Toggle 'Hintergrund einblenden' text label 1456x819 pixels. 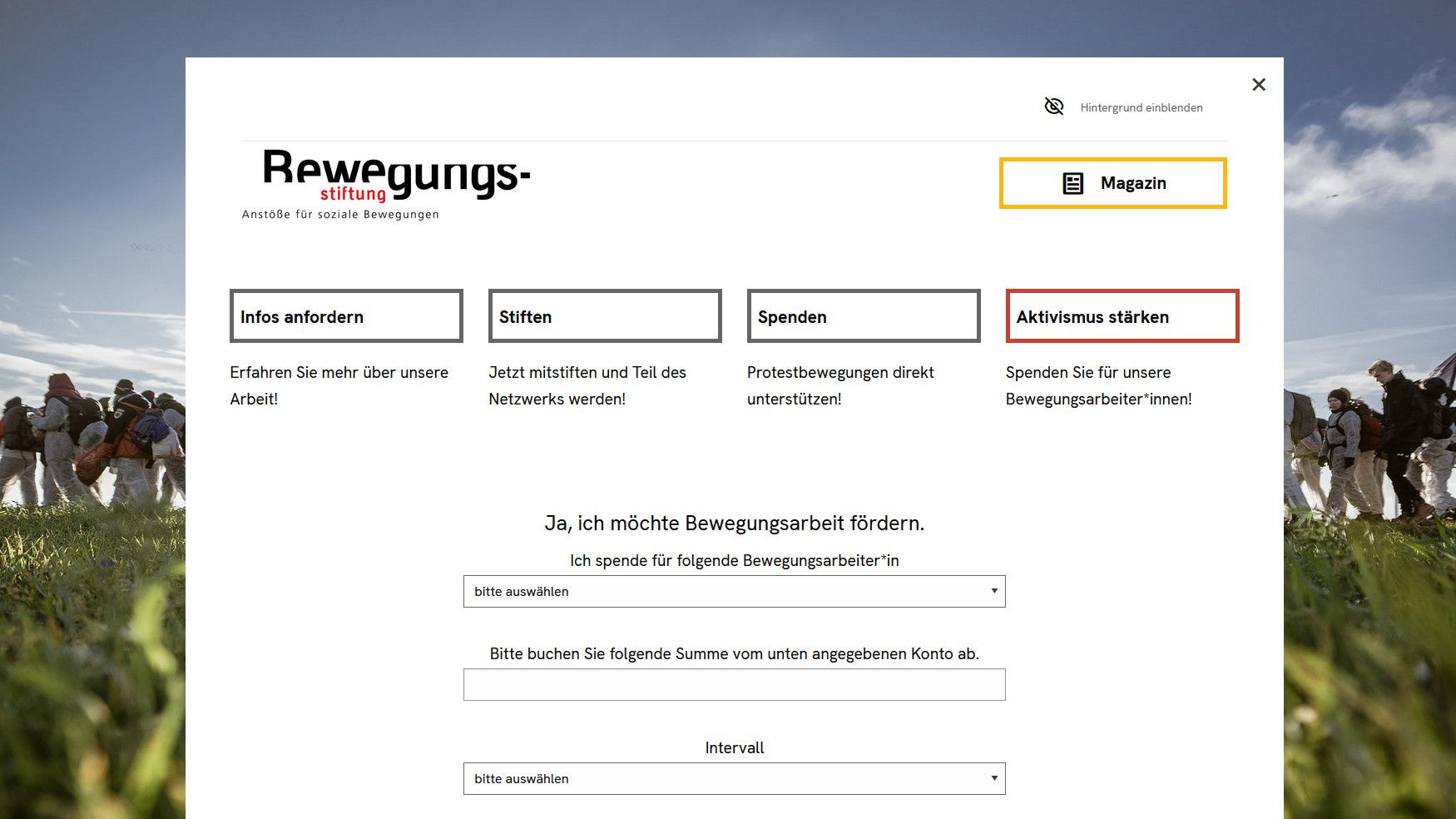[x=1141, y=107]
